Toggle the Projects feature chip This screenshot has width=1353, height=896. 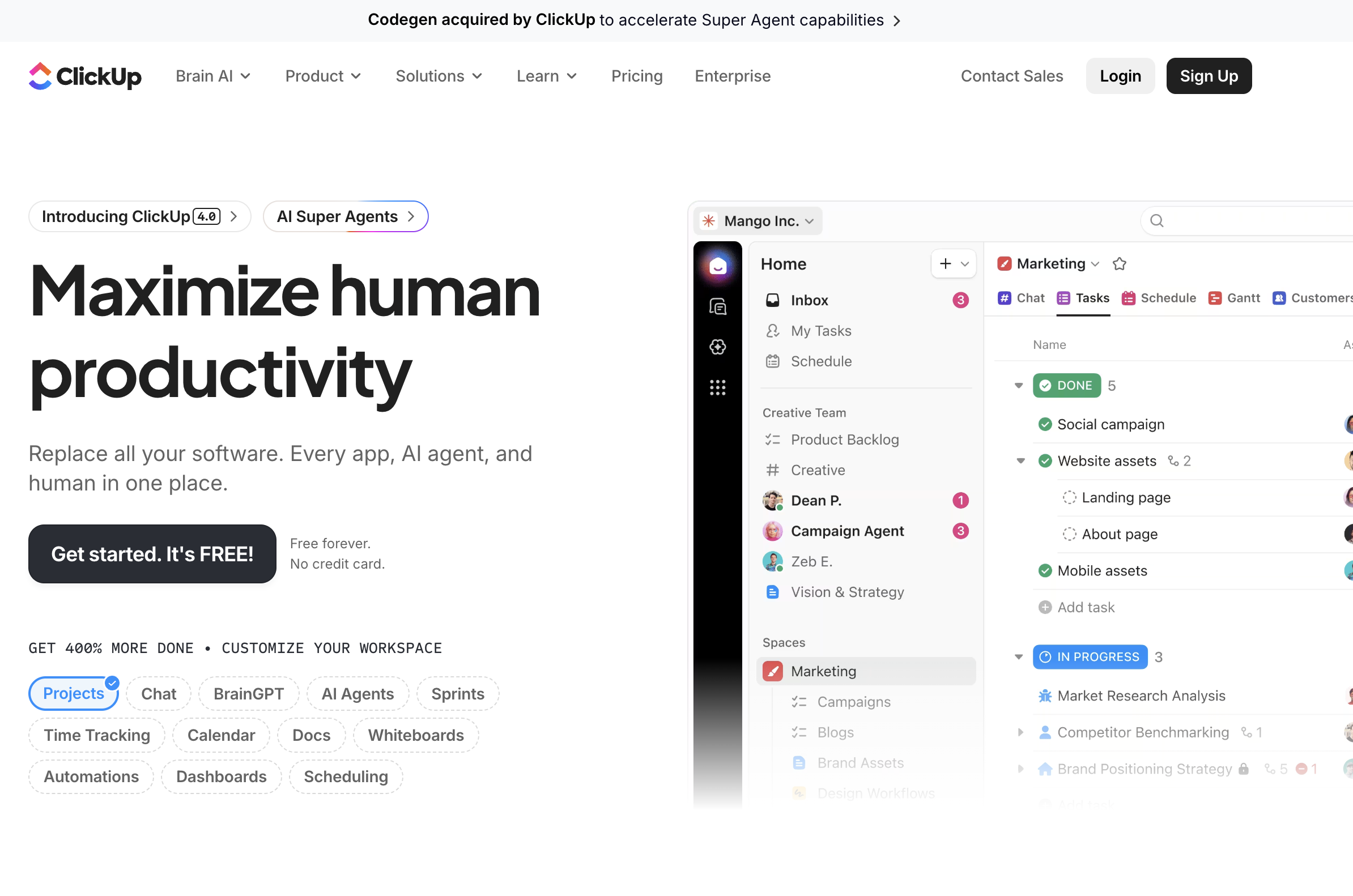pos(73,693)
